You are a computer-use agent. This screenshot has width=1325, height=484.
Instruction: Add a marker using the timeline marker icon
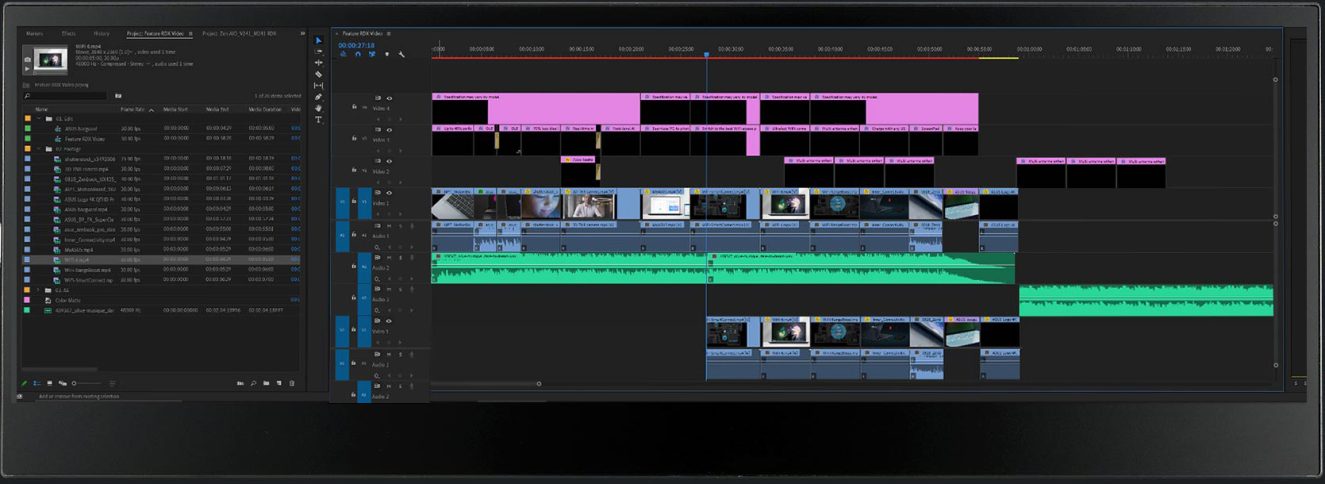tap(387, 54)
